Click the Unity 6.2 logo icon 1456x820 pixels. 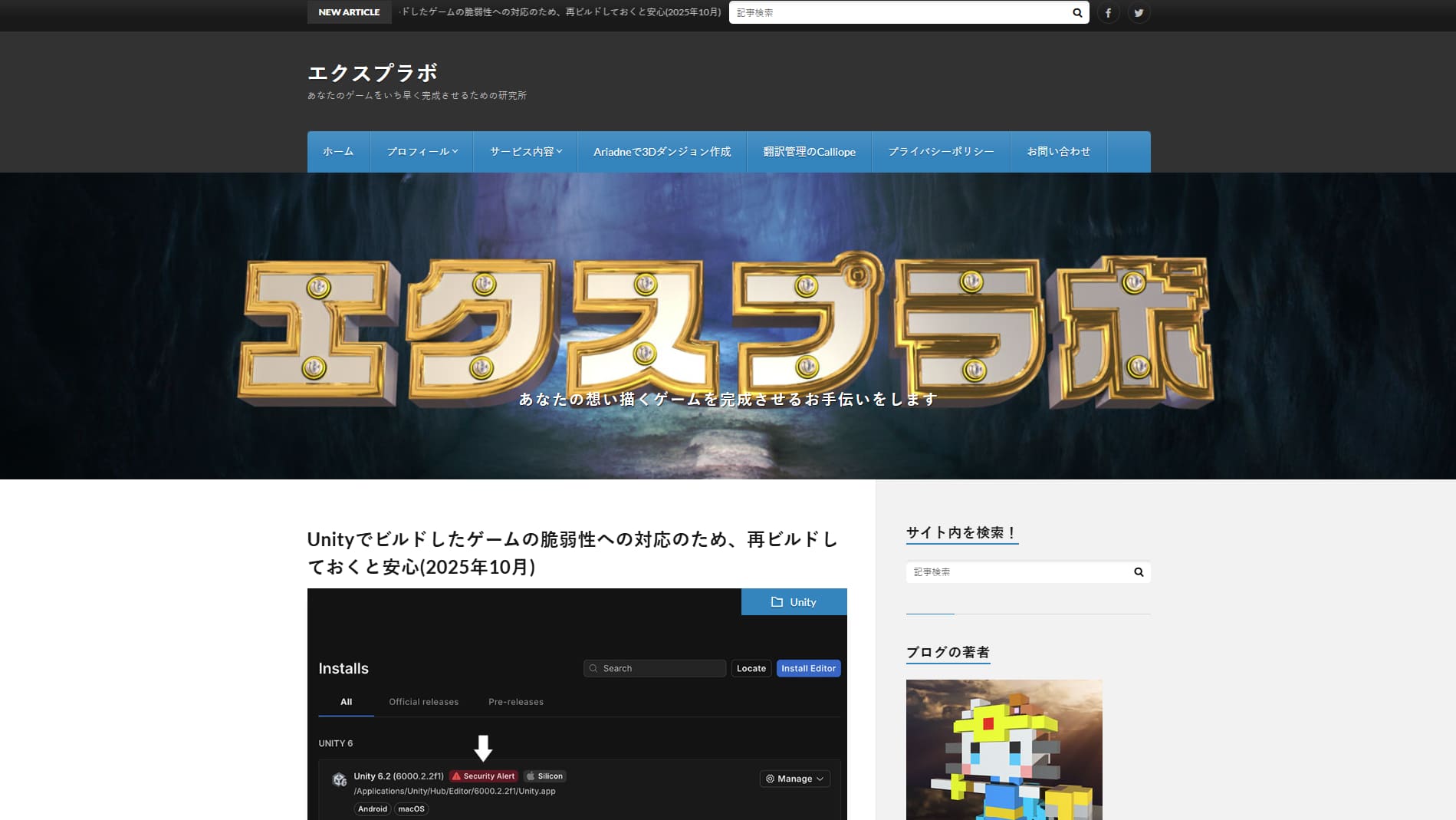(338, 778)
